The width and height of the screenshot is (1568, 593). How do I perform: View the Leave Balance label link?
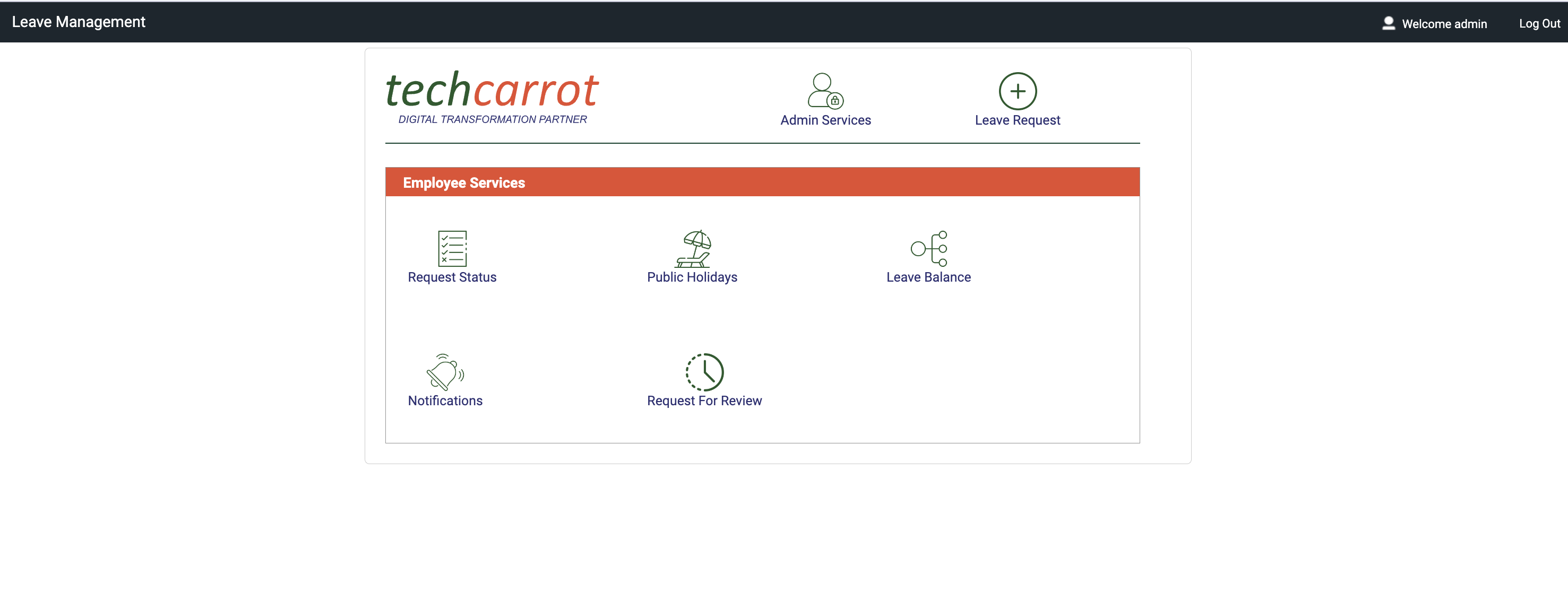[928, 277]
